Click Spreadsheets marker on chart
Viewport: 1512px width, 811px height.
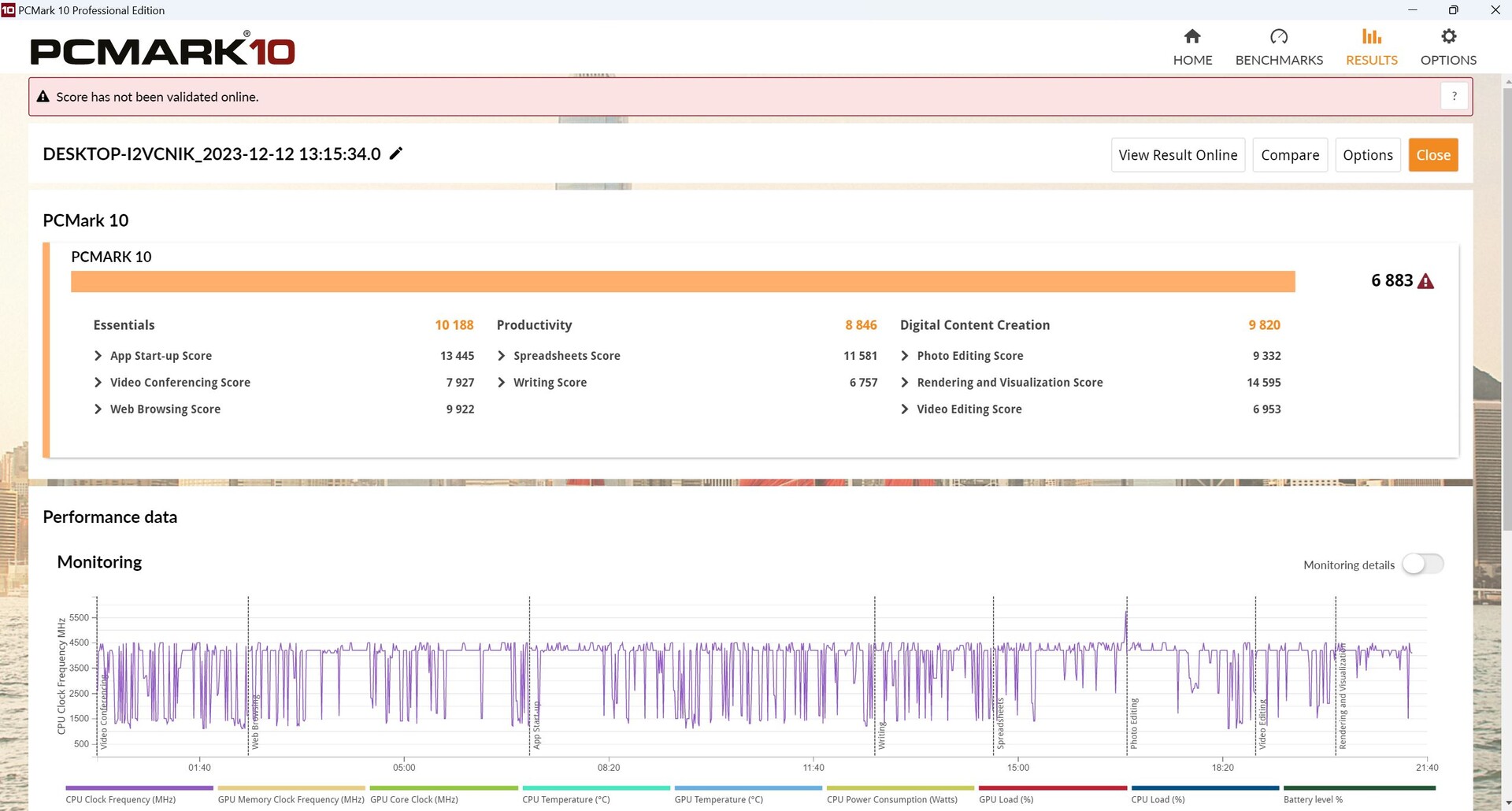click(x=1001, y=723)
